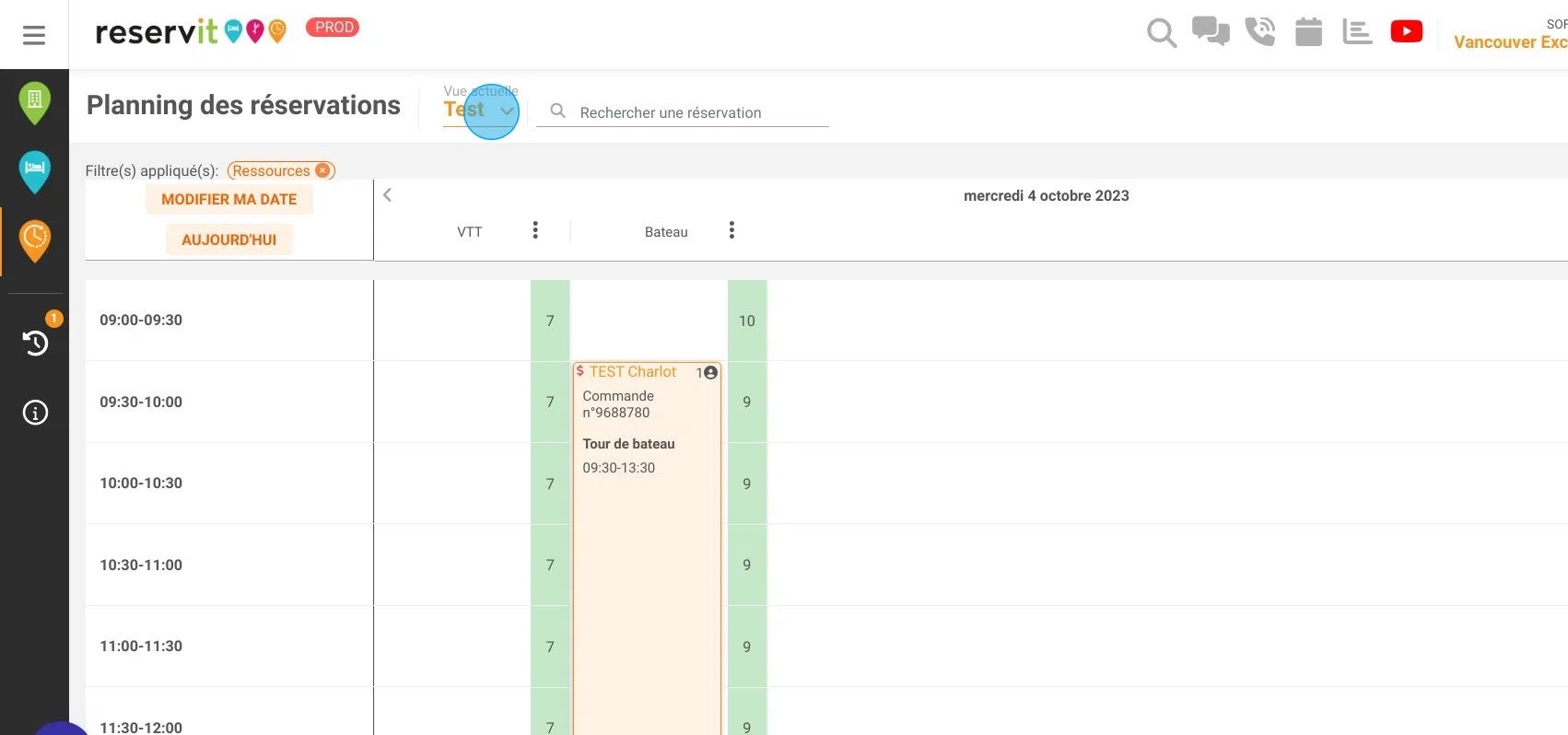The width and height of the screenshot is (1568, 735).
Task: Click the AUJOURD'HUI button
Action: point(229,239)
